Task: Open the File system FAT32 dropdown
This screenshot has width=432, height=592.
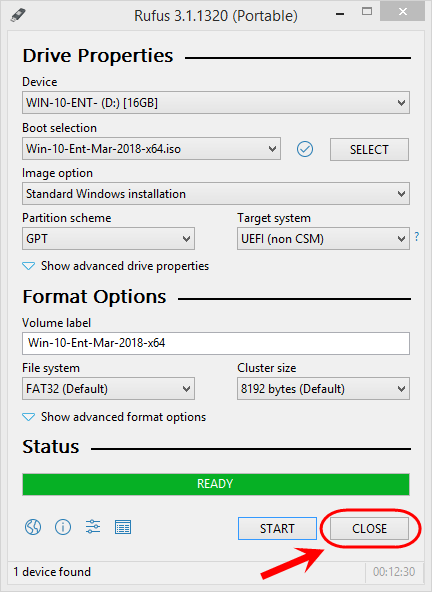Action: click(108, 388)
